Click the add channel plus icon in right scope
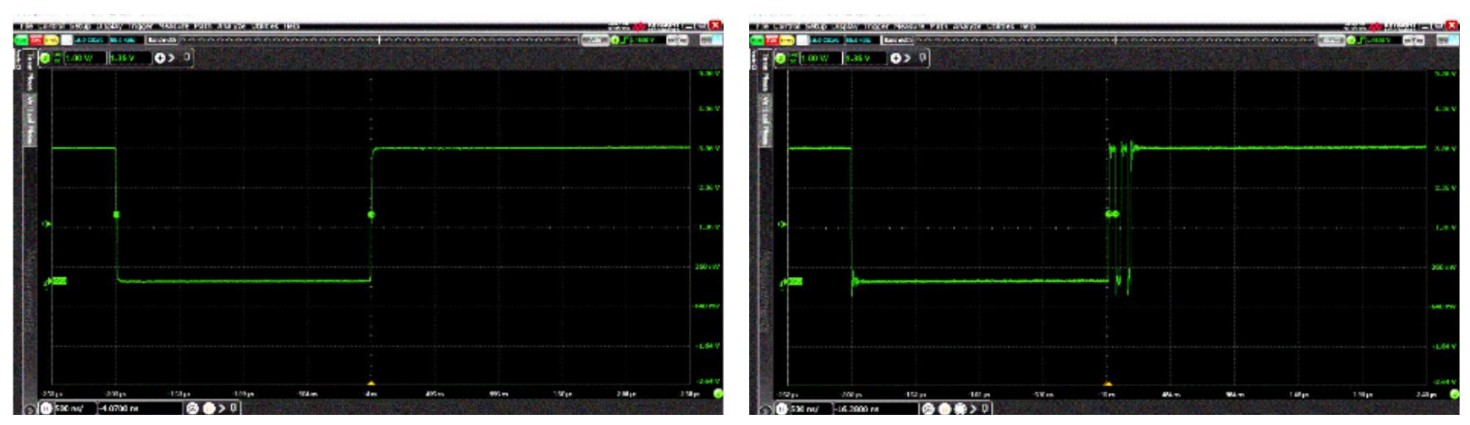 [898, 58]
